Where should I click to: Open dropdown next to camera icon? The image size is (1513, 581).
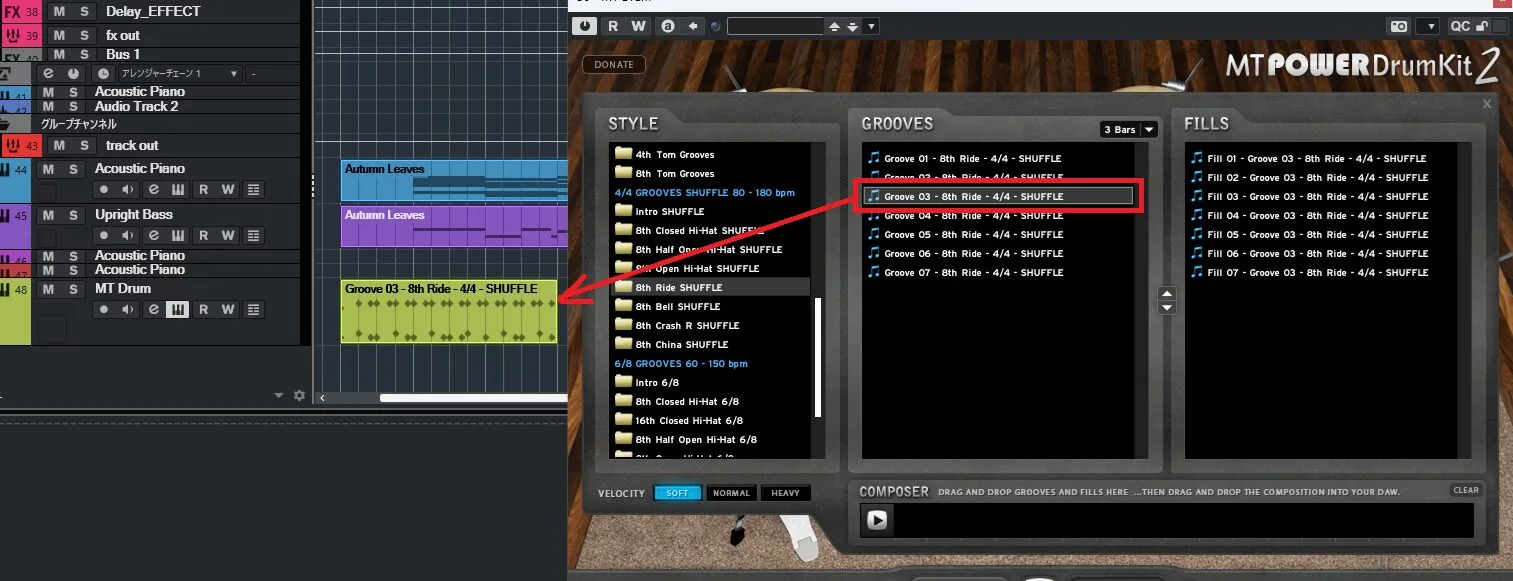coord(1430,26)
